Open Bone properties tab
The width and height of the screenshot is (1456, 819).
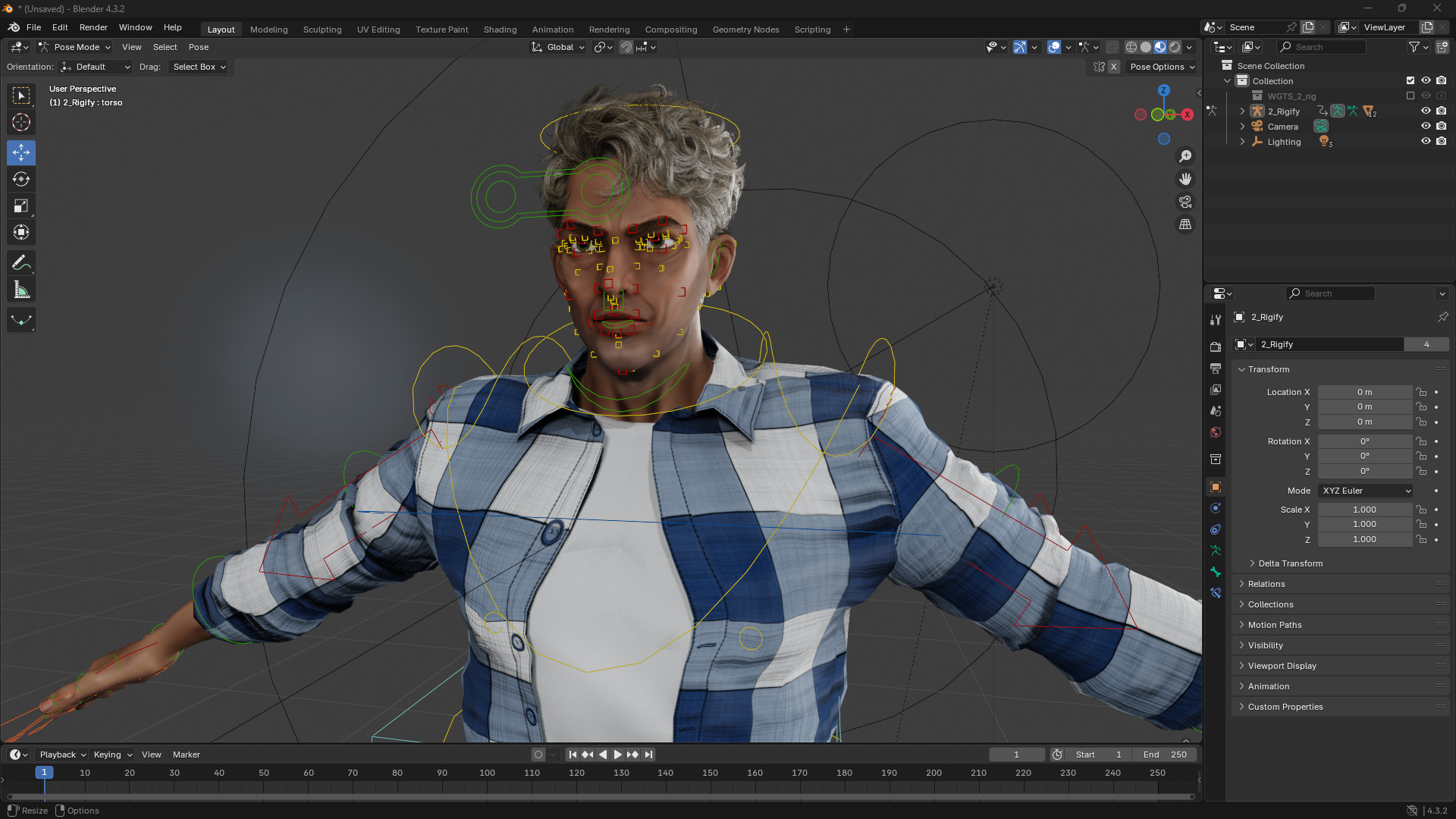[x=1216, y=572]
